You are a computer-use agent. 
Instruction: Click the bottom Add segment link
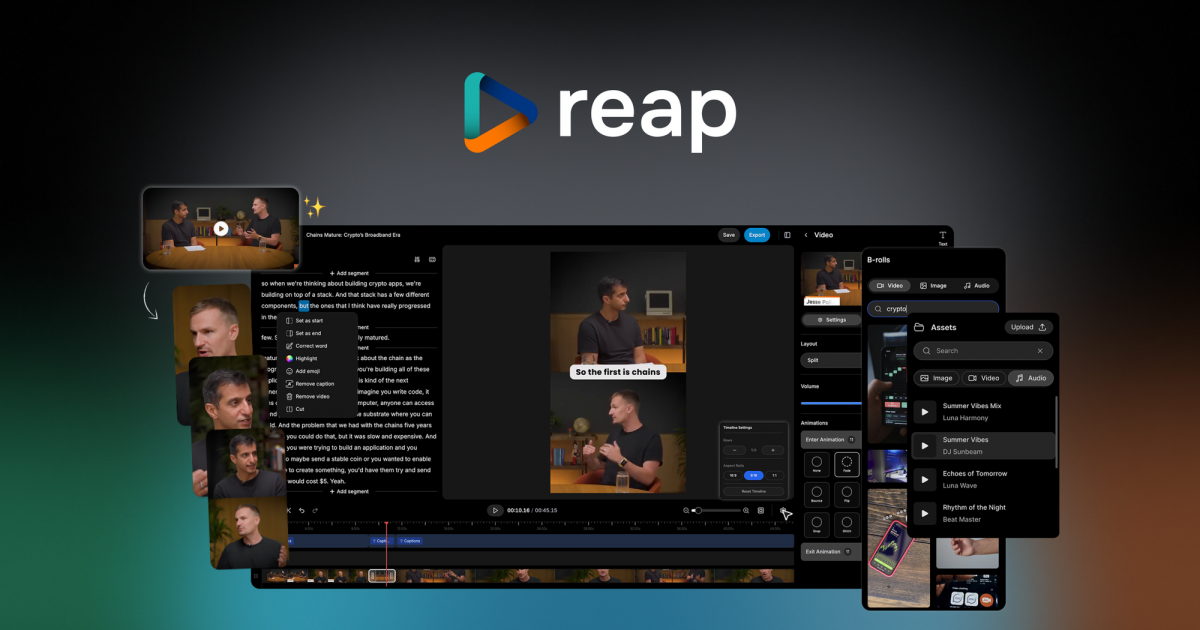349,491
